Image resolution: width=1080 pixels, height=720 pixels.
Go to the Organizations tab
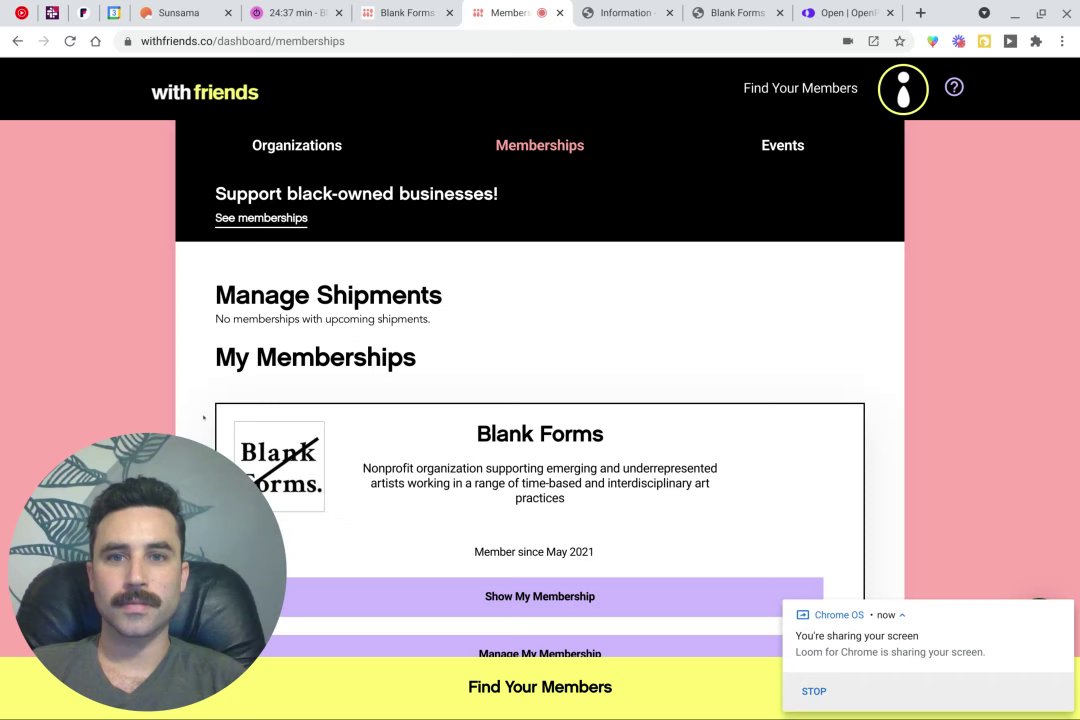297,145
